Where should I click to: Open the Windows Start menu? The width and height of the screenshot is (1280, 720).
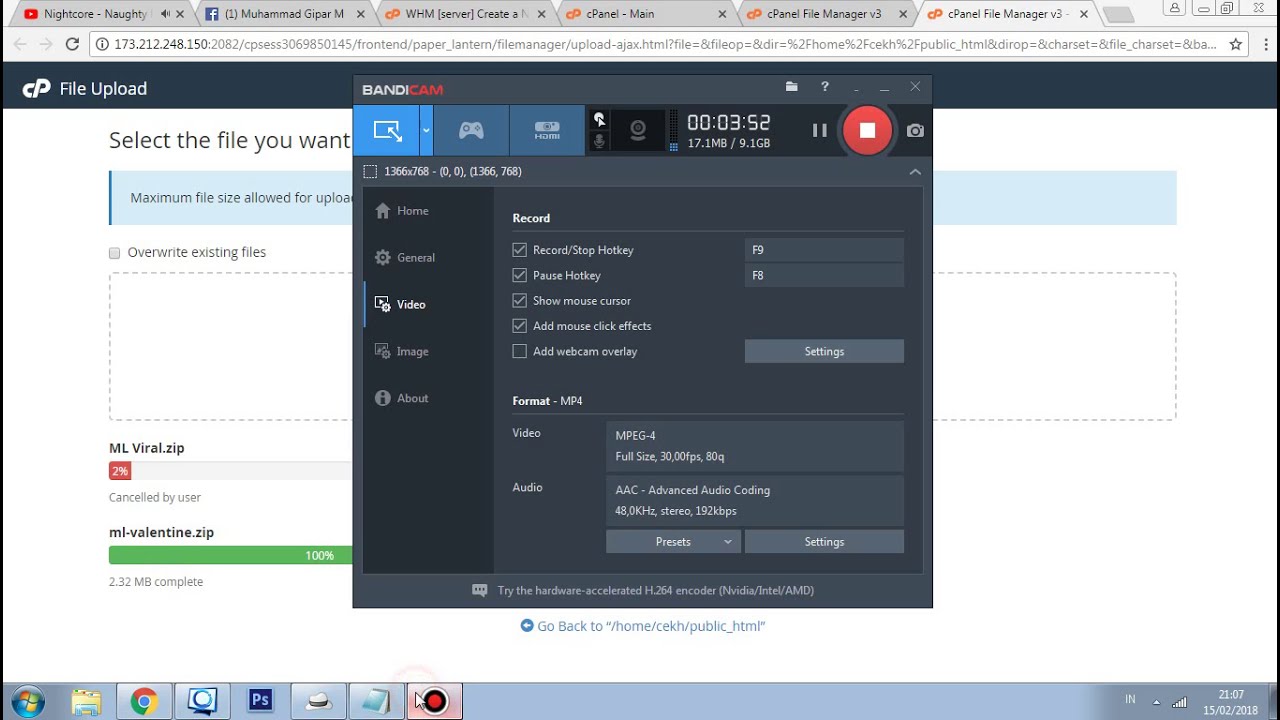click(27, 701)
